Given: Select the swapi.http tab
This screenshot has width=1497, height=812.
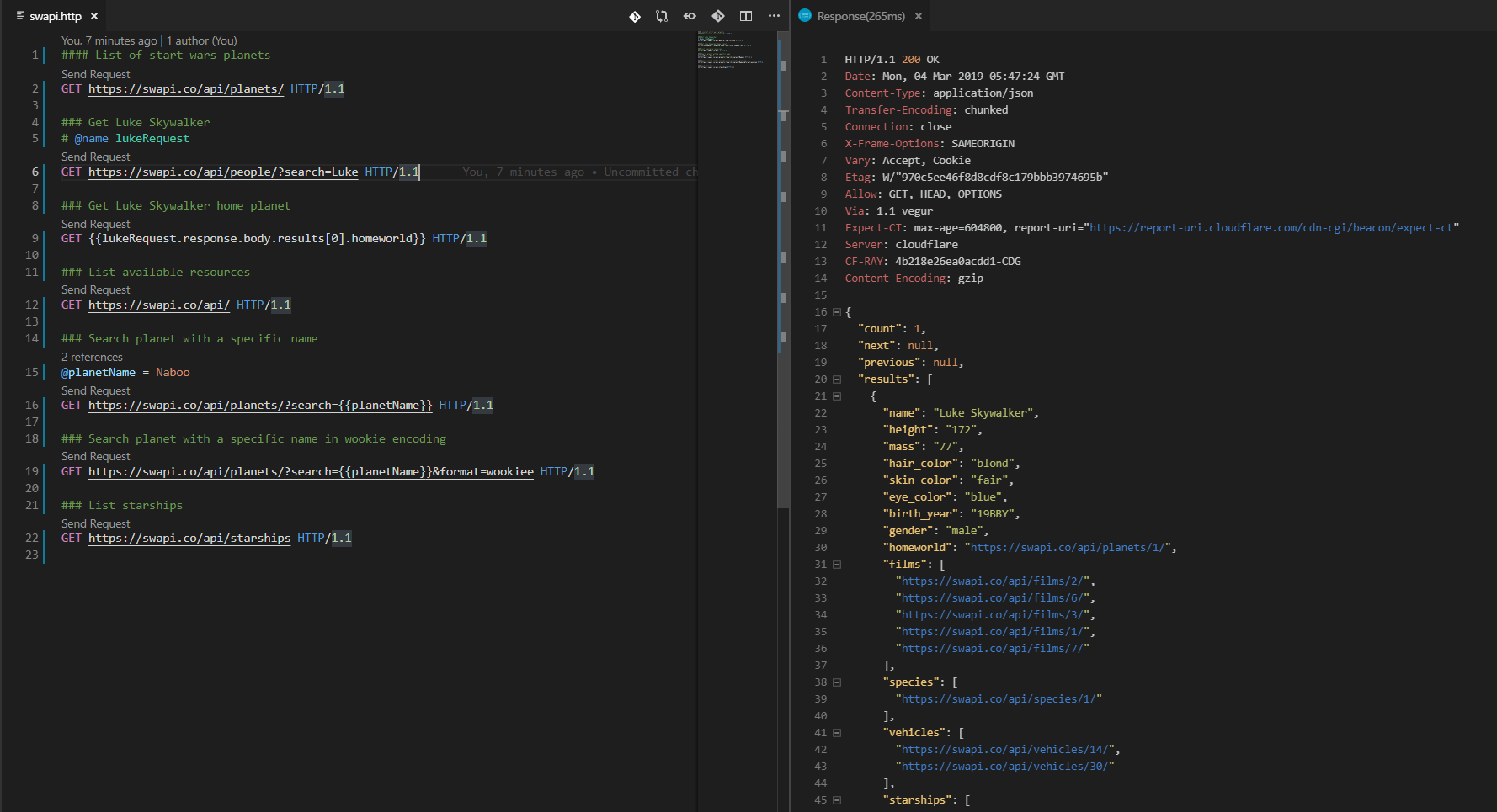Looking at the screenshot, I should click(x=53, y=15).
